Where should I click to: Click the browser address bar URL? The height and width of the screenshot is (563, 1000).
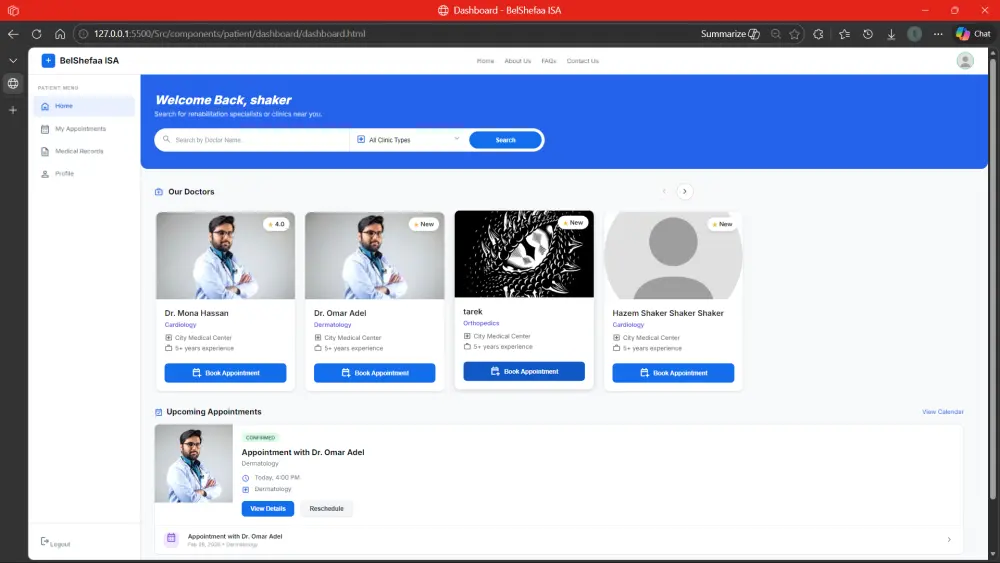[x=230, y=34]
